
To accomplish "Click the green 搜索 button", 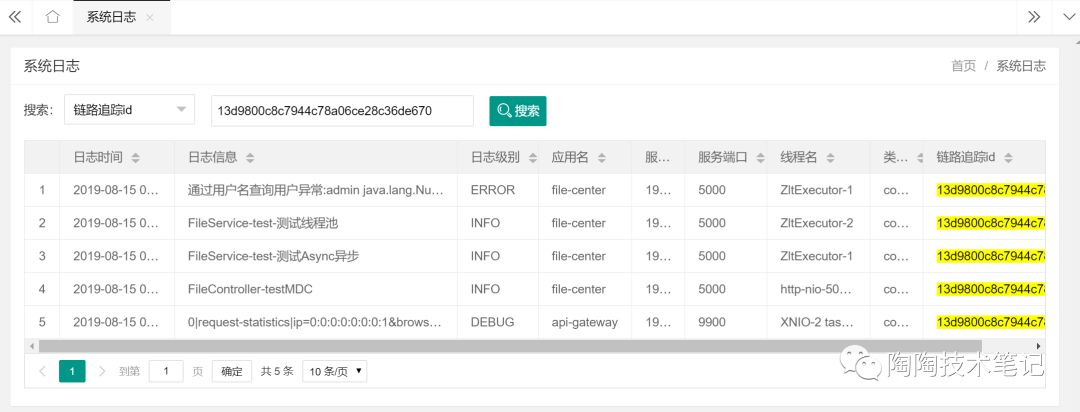I will [518, 110].
